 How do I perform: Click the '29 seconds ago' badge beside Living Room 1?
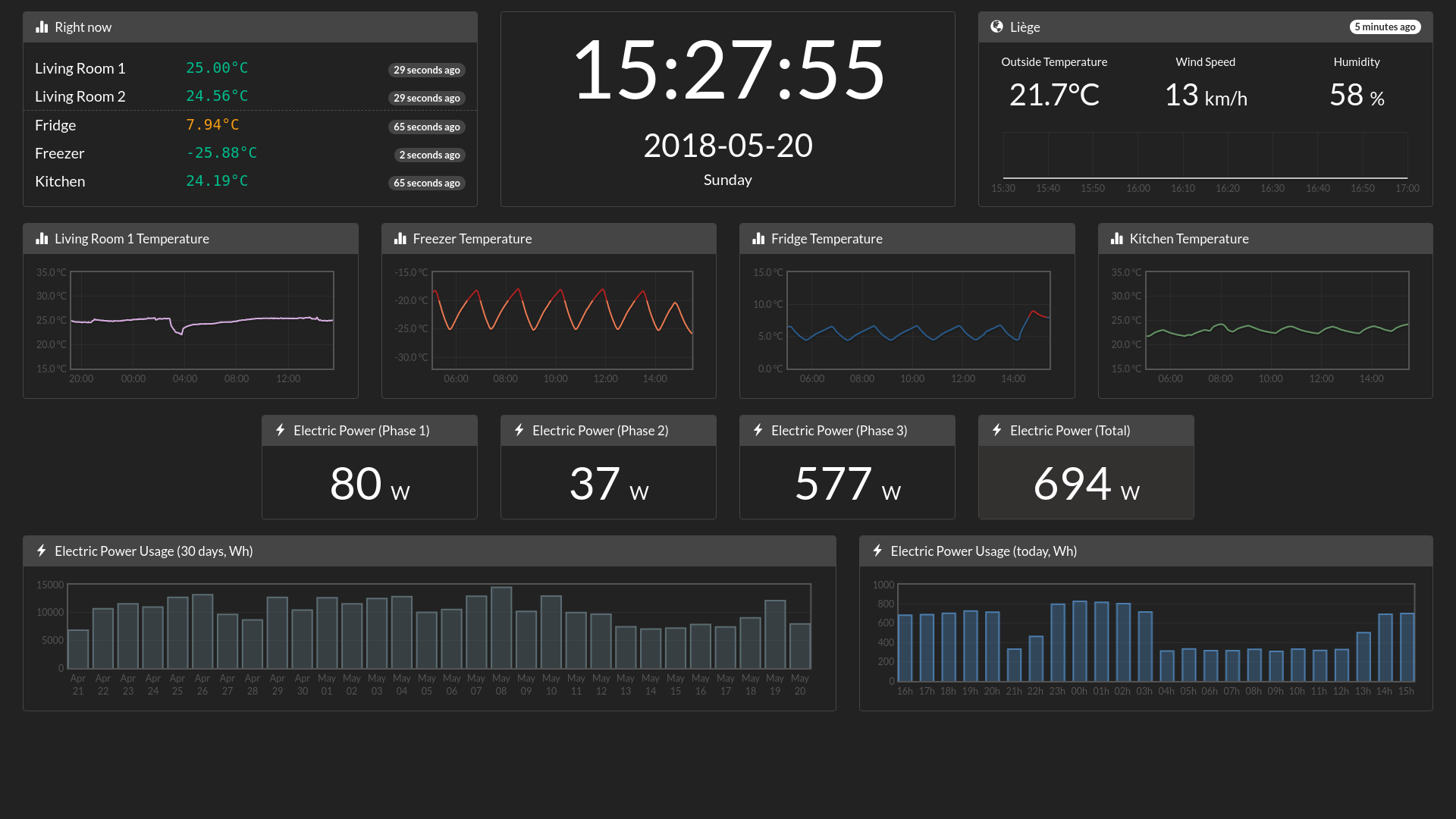pos(426,70)
